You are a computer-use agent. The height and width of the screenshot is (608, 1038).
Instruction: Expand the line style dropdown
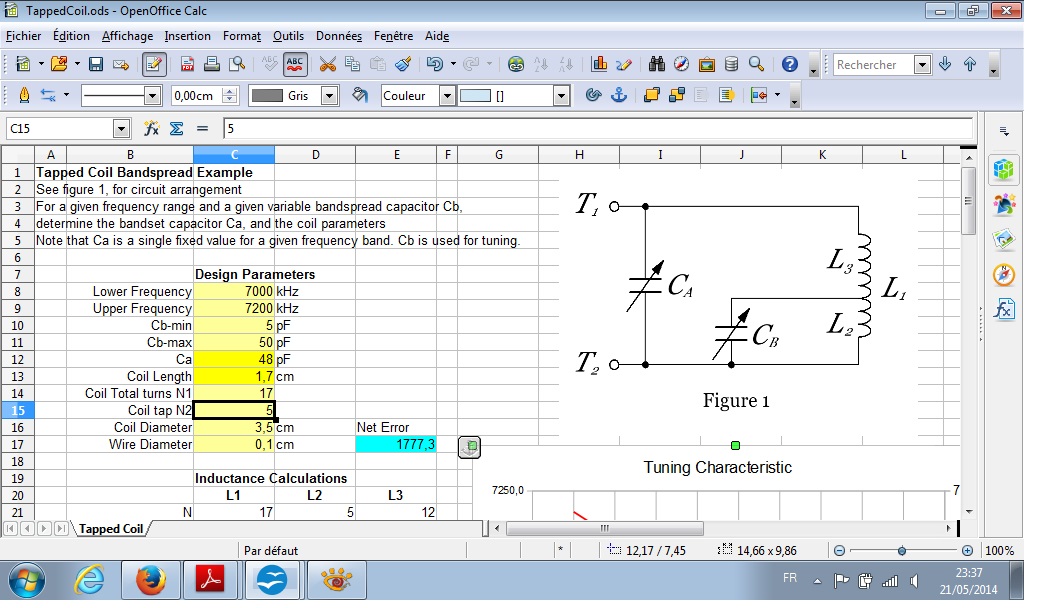pyautogui.click(x=153, y=96)
